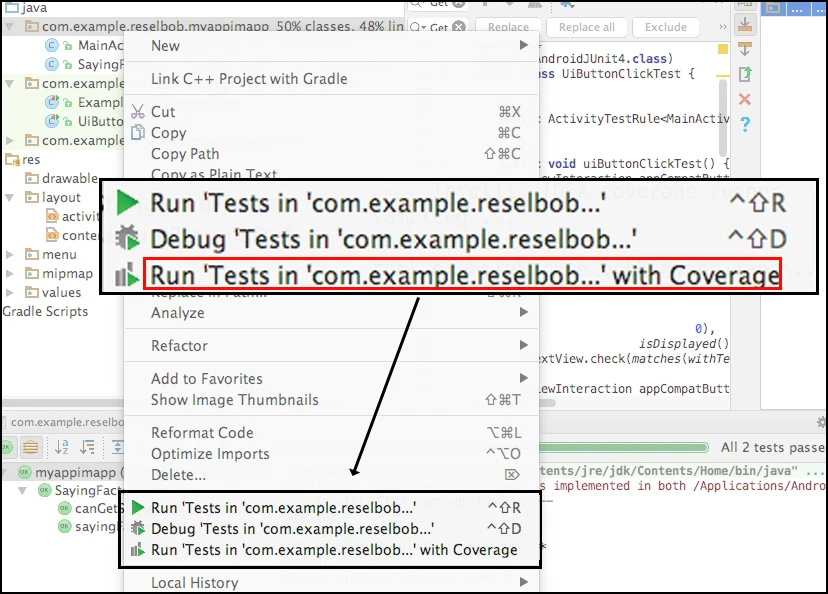Select Reformat Code

point(331,432)
